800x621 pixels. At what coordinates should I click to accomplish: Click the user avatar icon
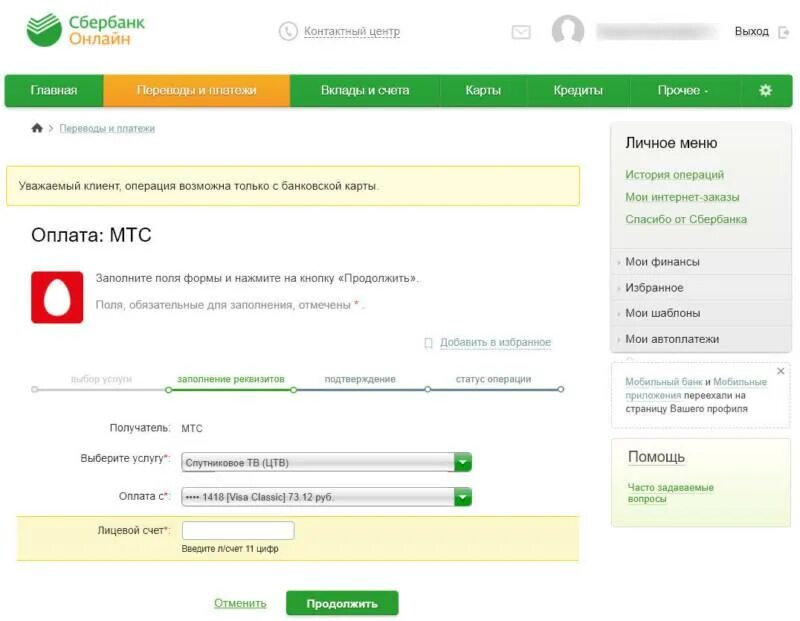(568, 30)
